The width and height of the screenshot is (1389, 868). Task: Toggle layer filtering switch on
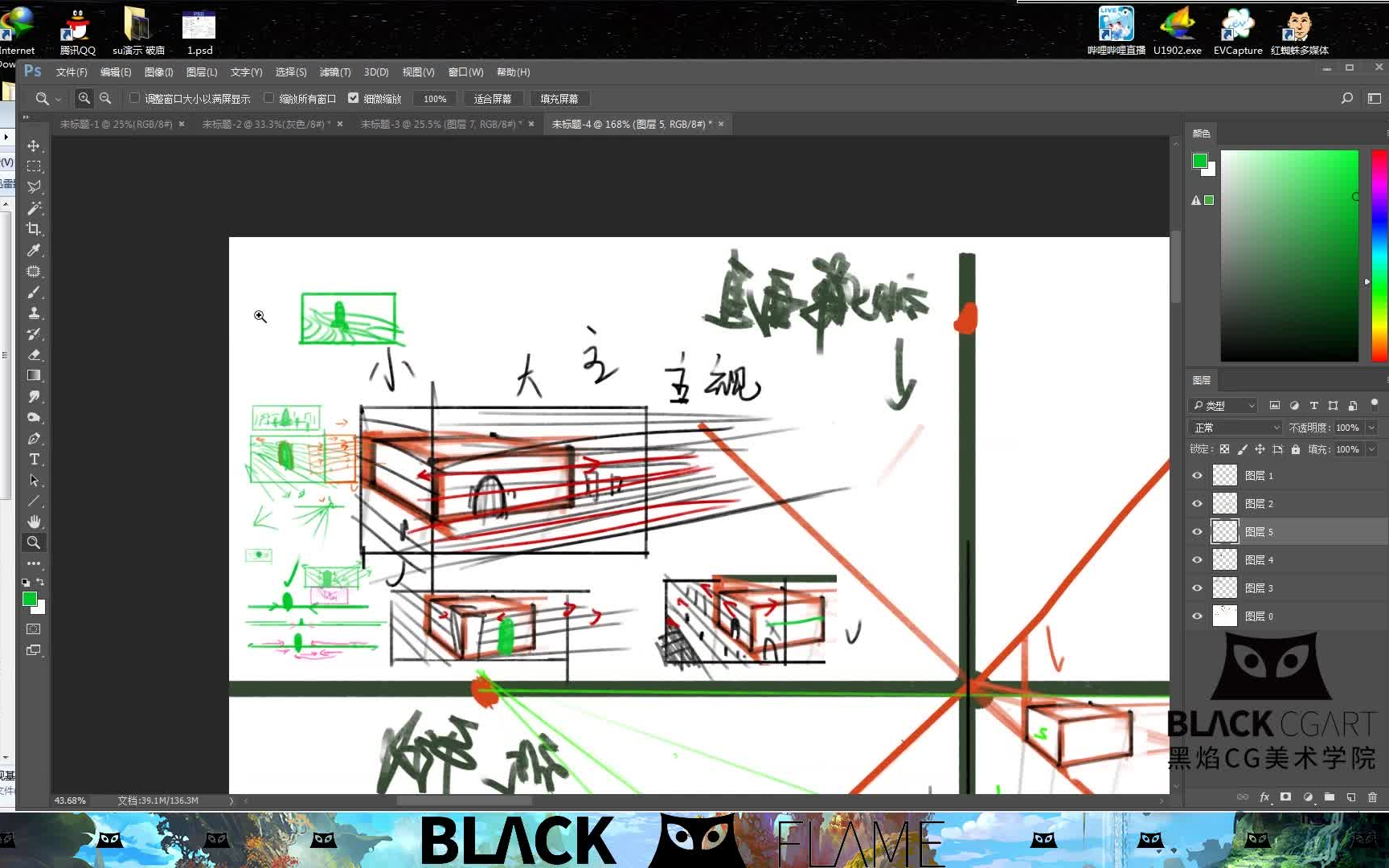pos(1375,403)
